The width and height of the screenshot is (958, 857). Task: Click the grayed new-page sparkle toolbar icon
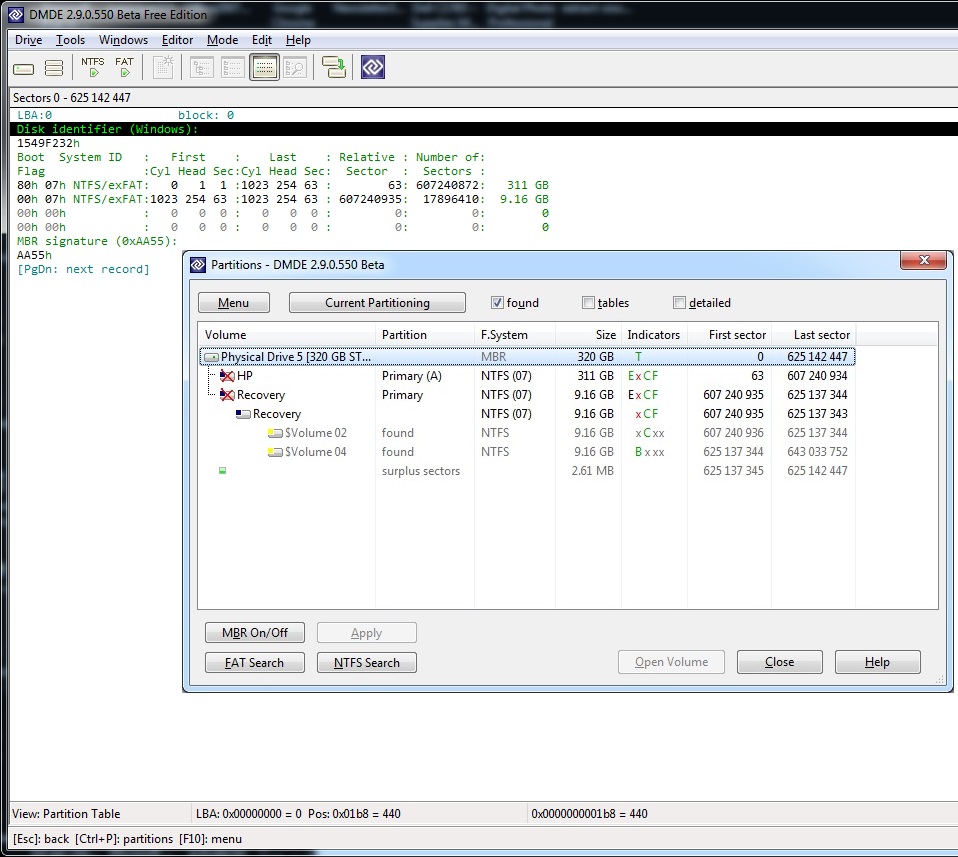pyautogui.click(x=163, y=67)
